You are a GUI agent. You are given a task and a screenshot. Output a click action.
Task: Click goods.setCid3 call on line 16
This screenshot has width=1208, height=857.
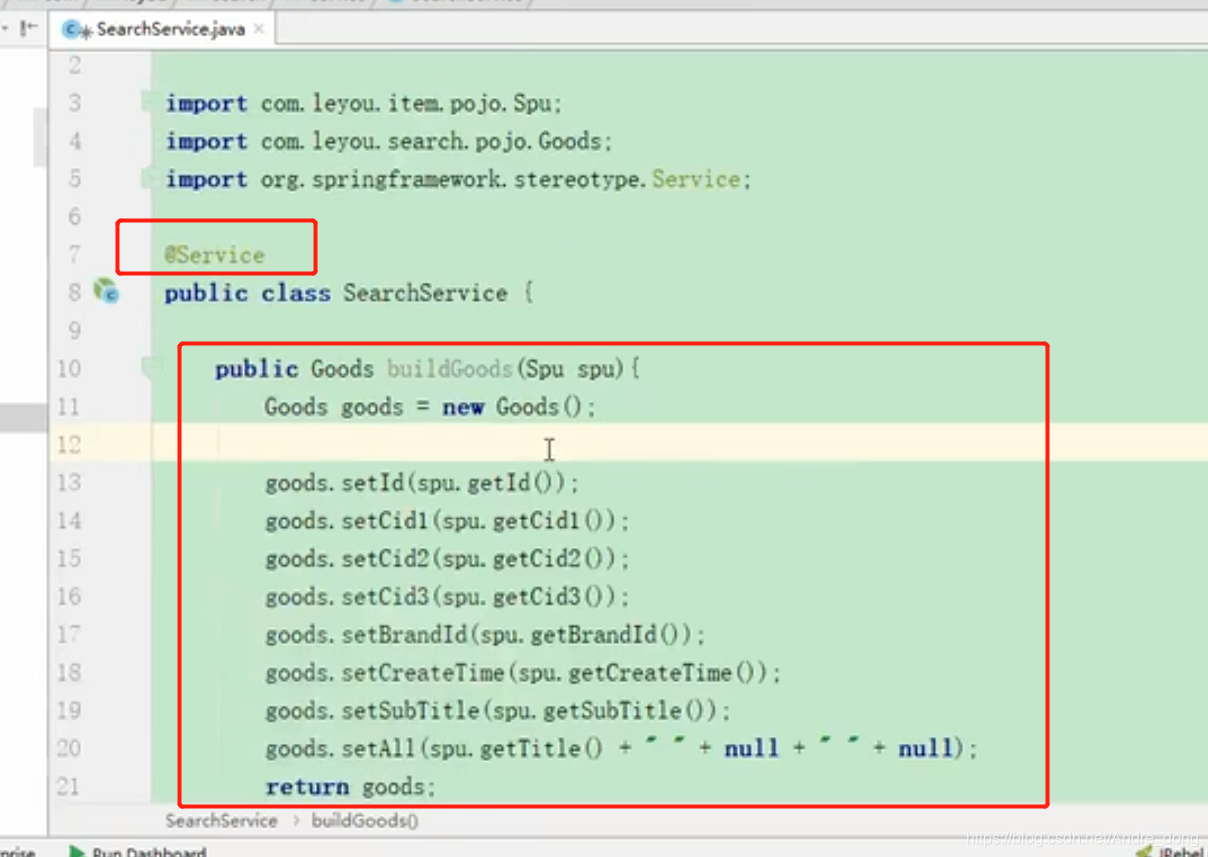click(447, 597)
